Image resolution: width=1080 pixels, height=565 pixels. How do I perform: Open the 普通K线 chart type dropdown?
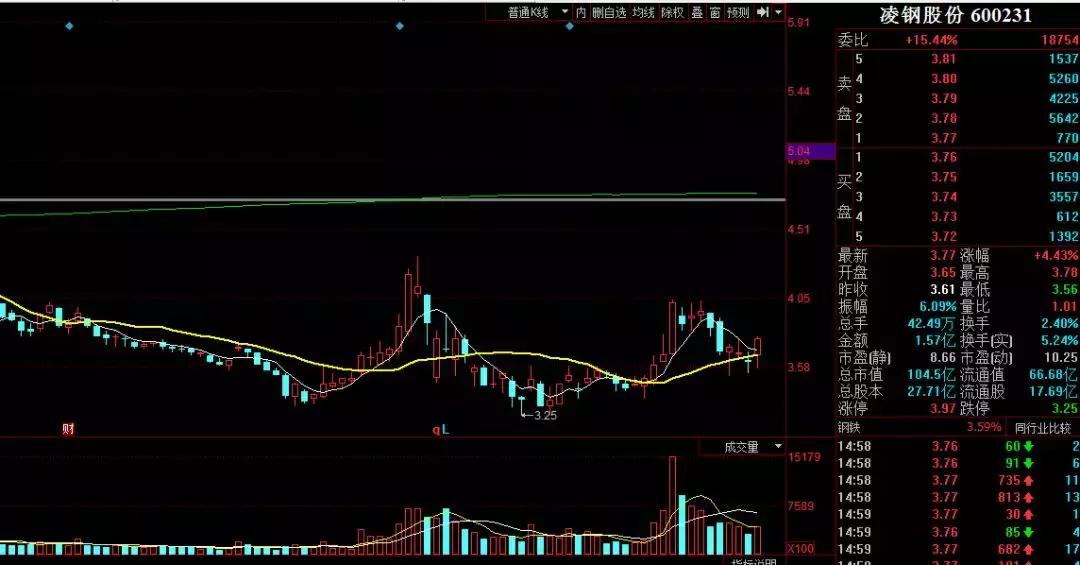tap(539, 12)
